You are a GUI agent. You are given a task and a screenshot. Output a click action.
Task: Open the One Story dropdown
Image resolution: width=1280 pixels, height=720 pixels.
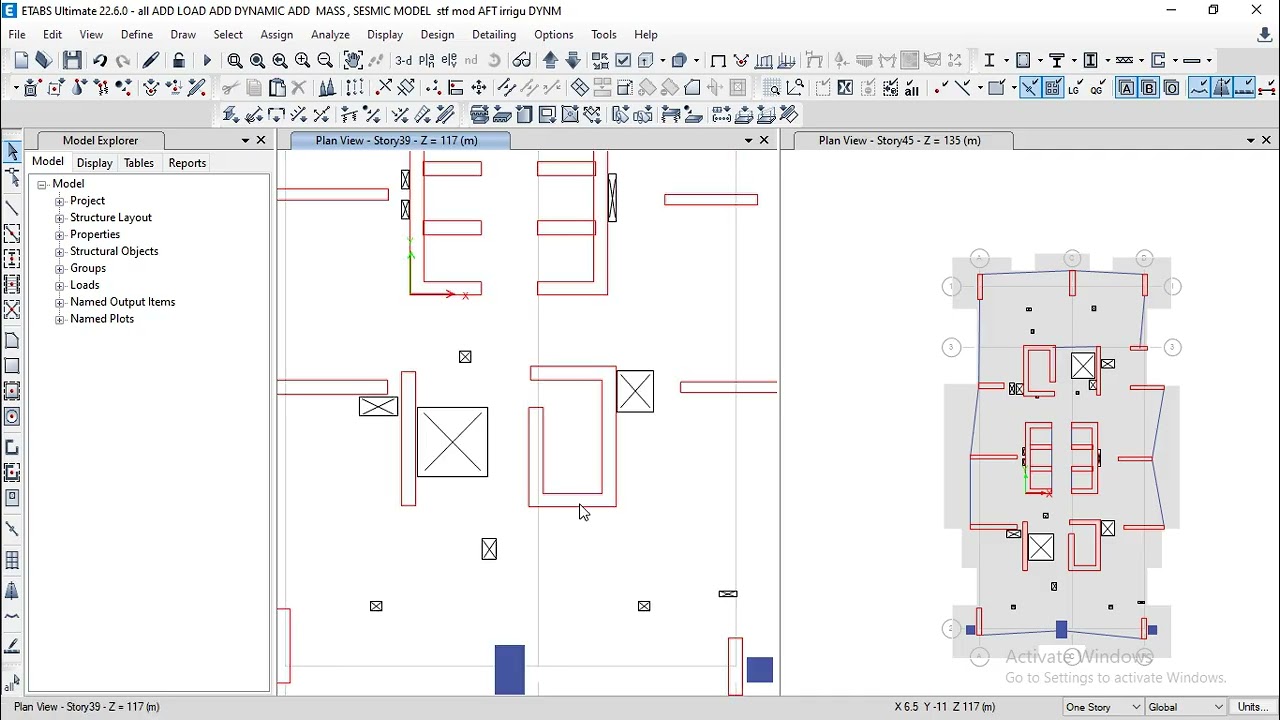click(1103, 707)
